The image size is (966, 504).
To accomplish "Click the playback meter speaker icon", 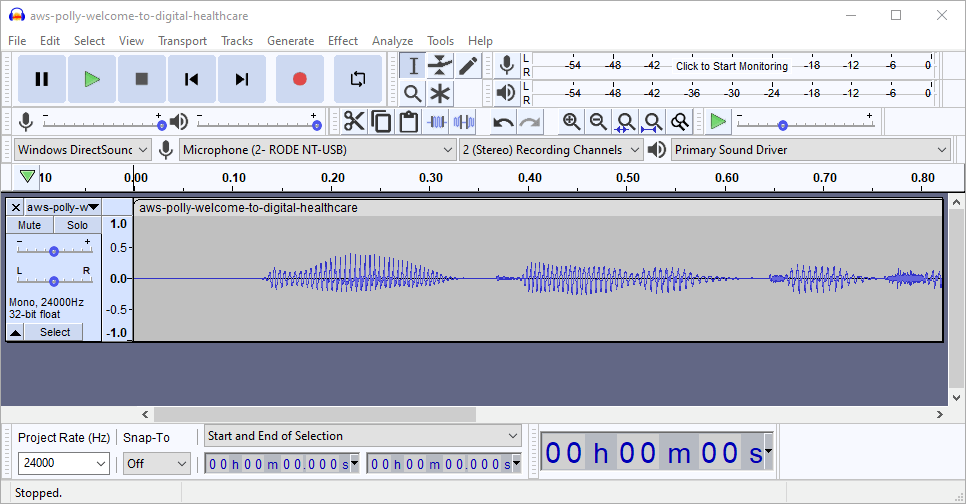I will pyautogui.click(x=506, y=93).
